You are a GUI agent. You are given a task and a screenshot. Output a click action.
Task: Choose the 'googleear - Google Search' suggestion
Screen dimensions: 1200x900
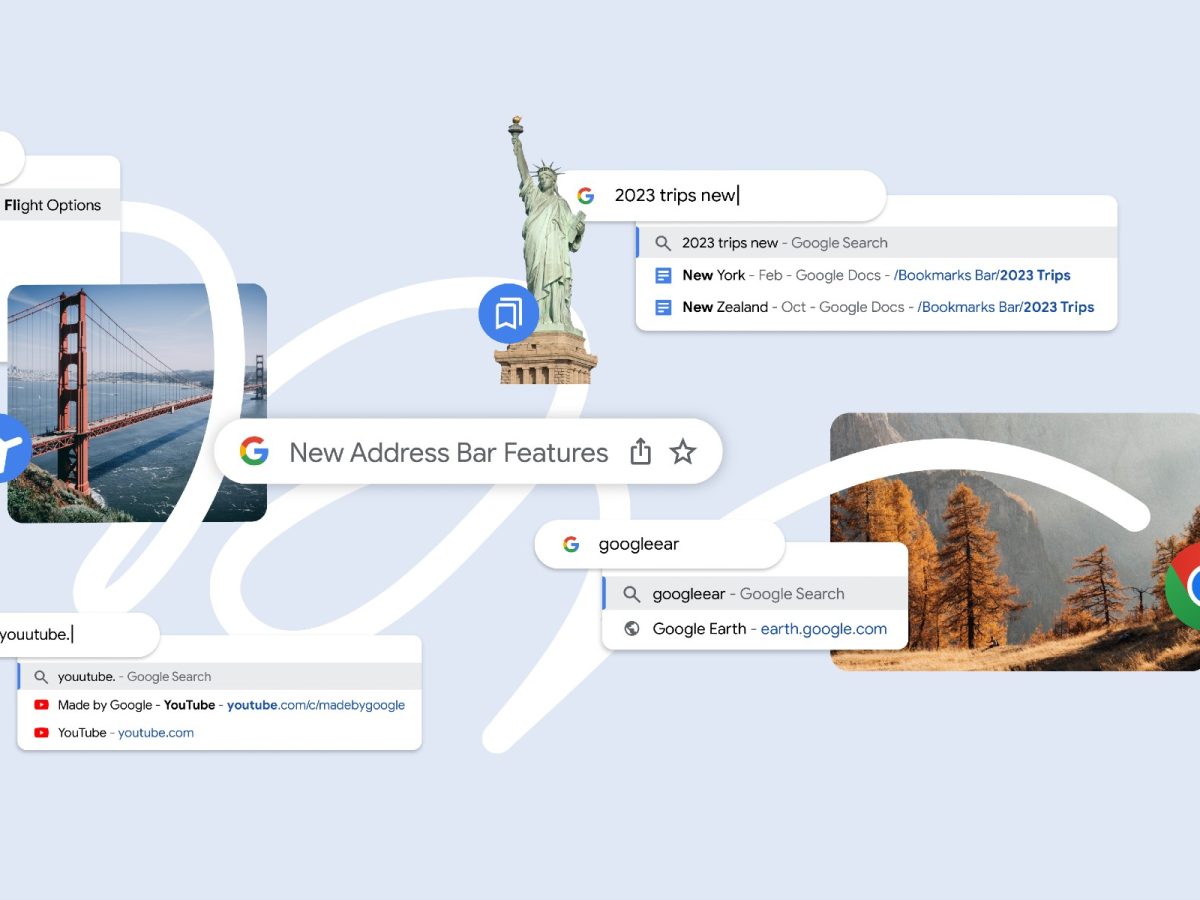tap(748, 594)
